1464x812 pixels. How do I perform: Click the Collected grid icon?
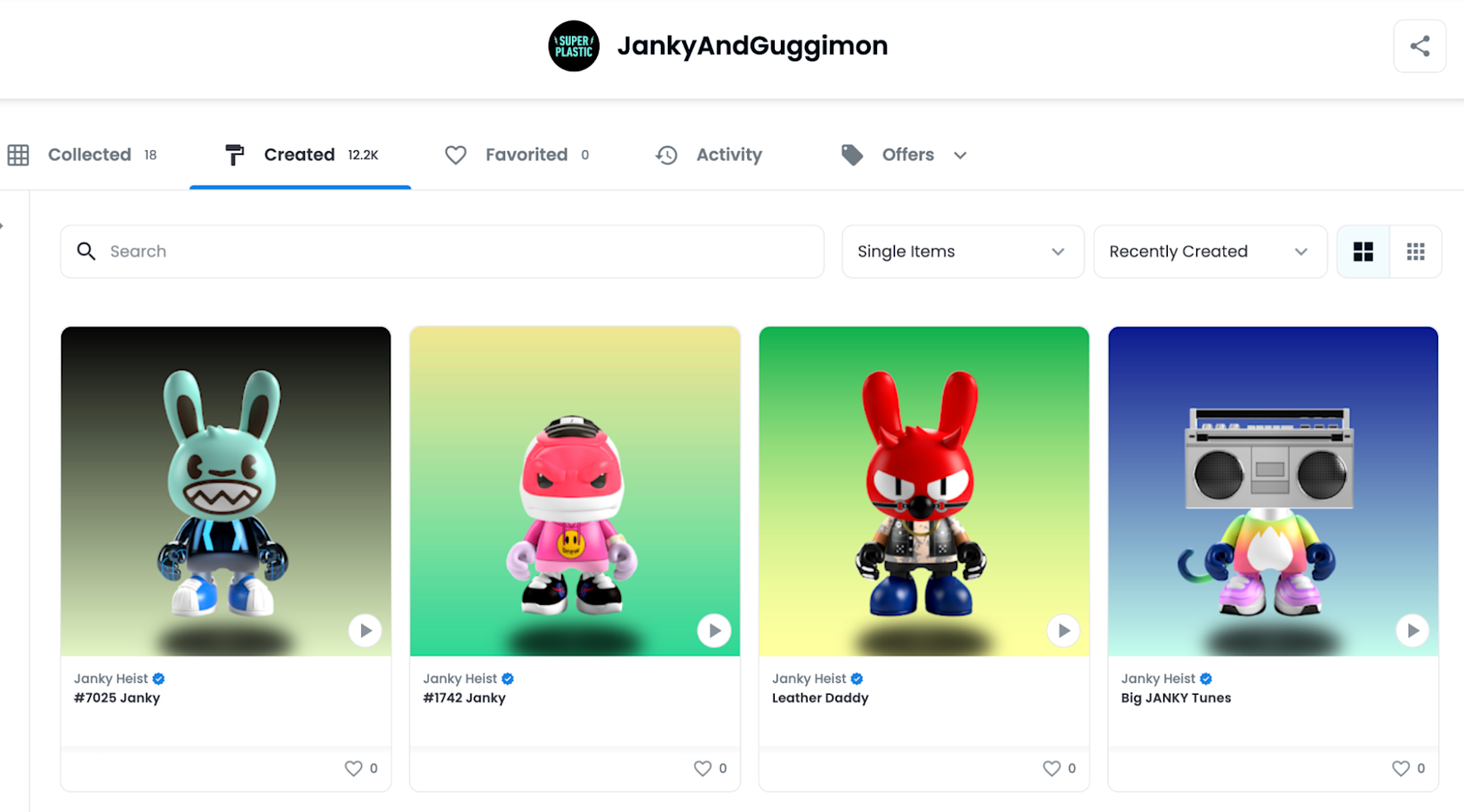pos(18,155)
